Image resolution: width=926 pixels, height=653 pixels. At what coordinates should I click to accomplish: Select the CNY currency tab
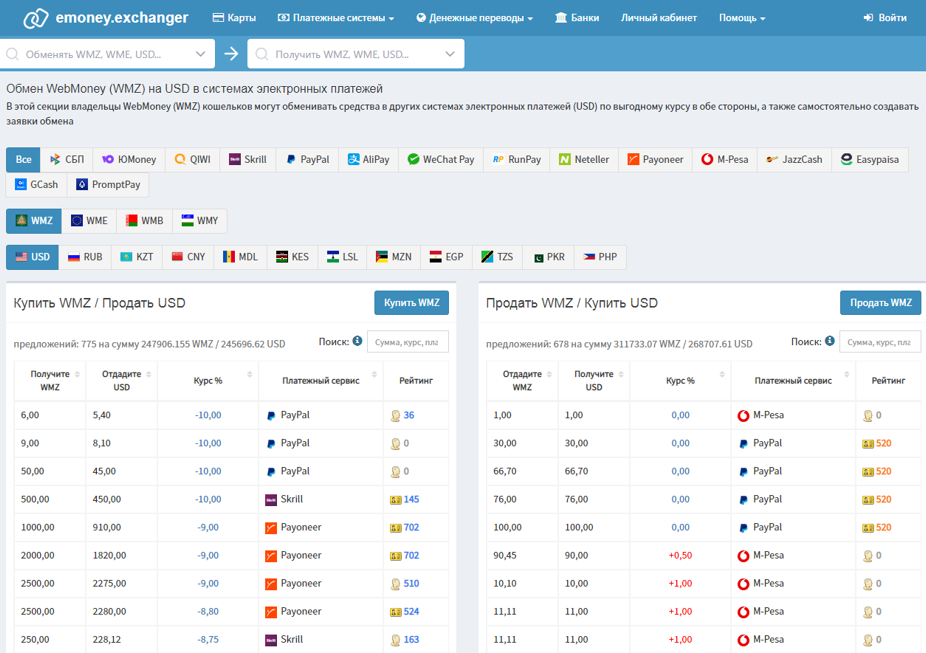[188, 257]
